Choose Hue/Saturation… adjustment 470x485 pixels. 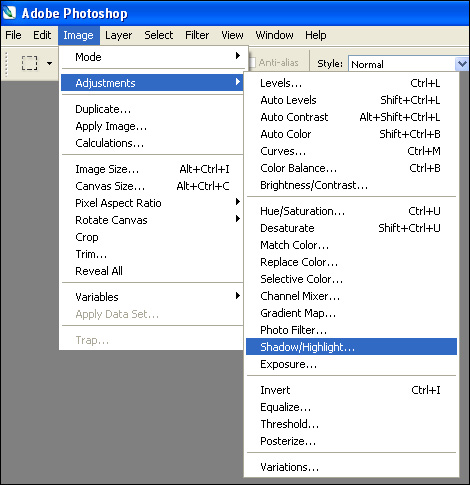[x=351, y=211]
